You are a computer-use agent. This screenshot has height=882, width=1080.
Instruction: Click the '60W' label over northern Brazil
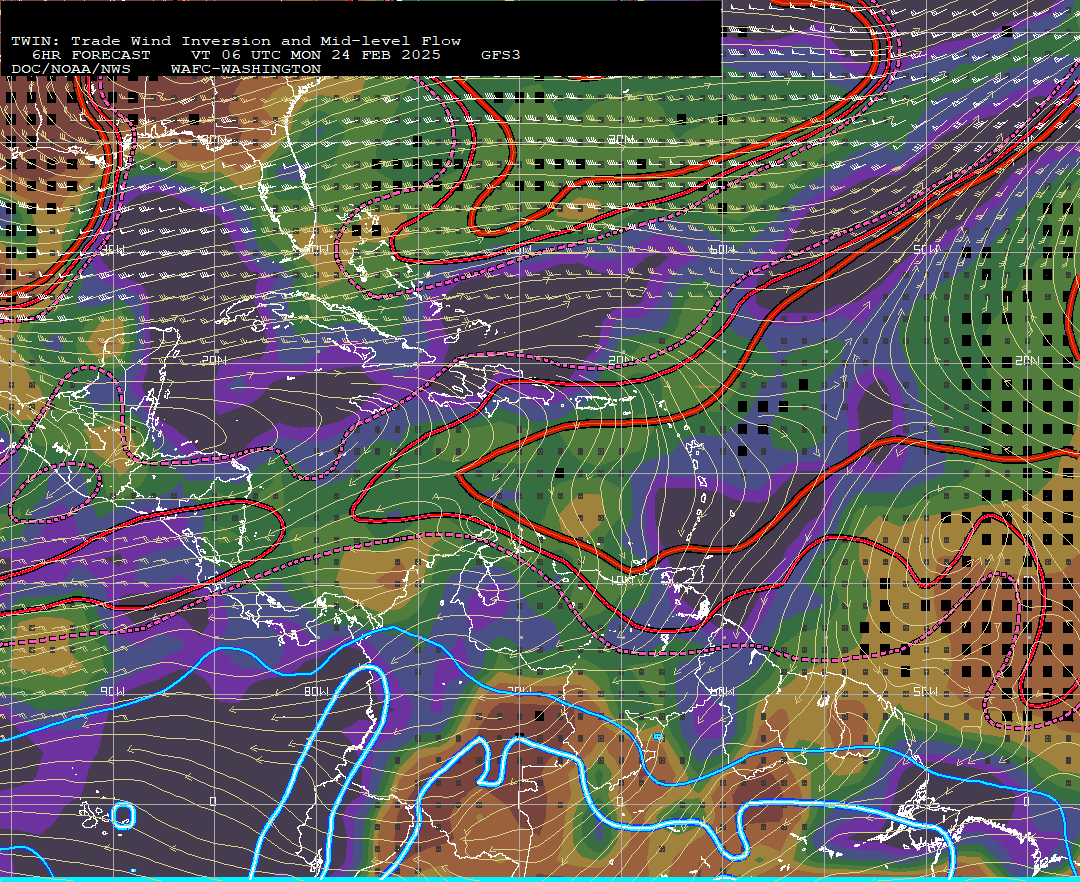(722, 691)
